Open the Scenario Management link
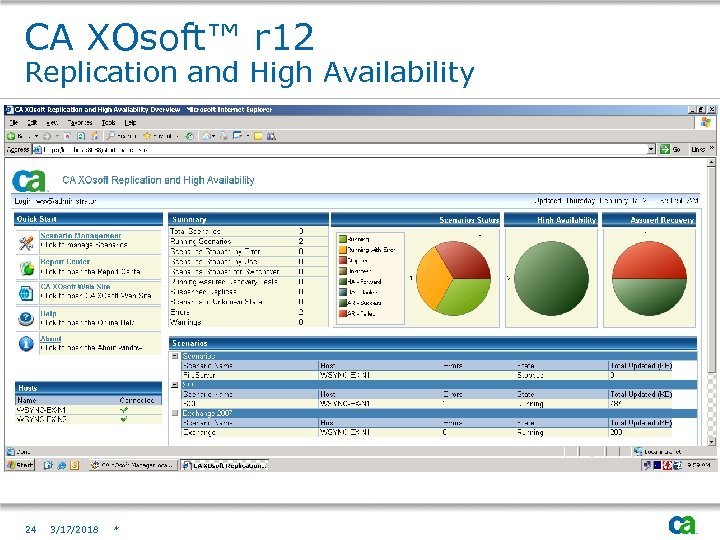This screenshot has height=540, width=720. click(80, 236)
